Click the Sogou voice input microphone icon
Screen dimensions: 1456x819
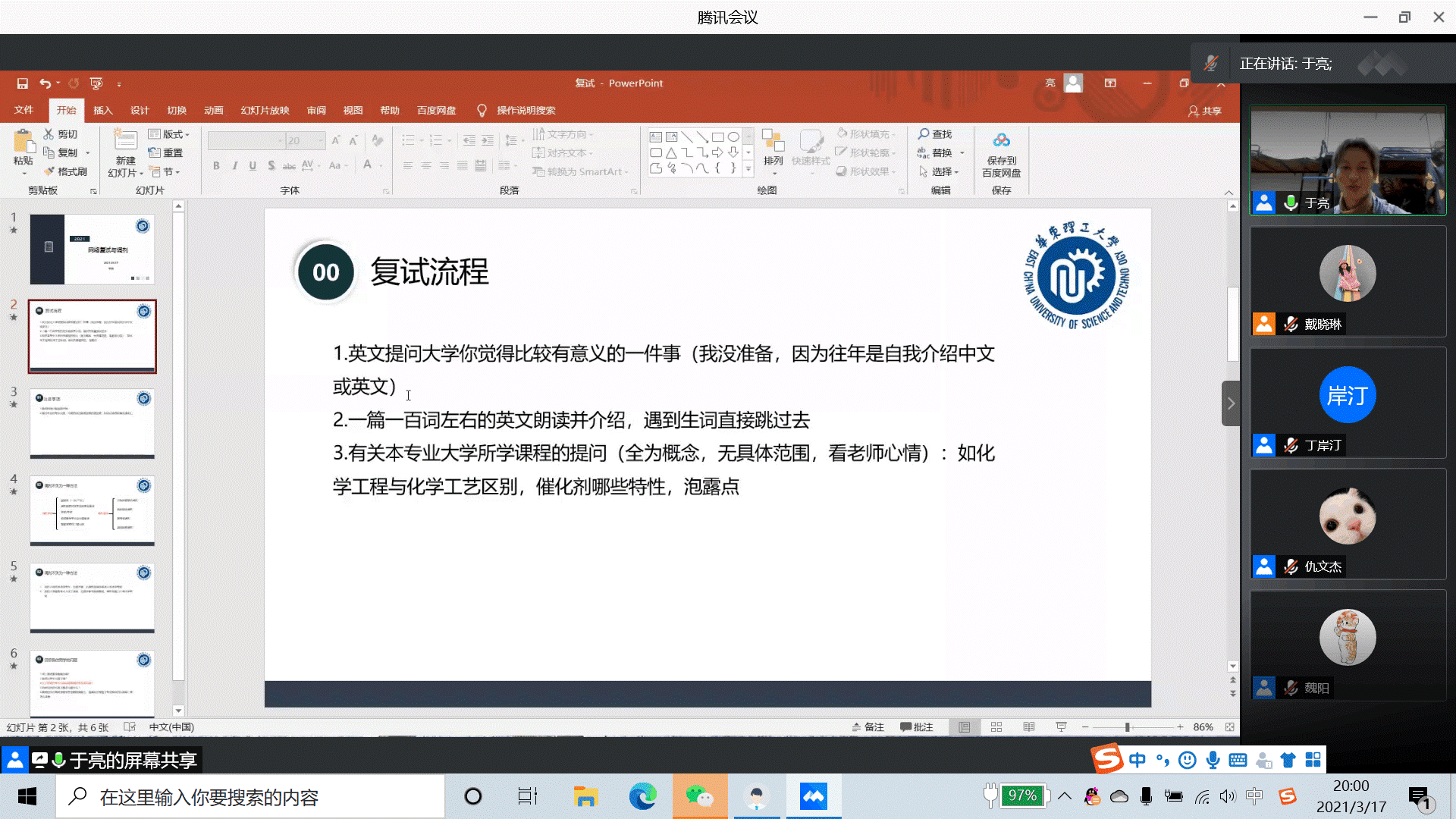point(1213,760)
